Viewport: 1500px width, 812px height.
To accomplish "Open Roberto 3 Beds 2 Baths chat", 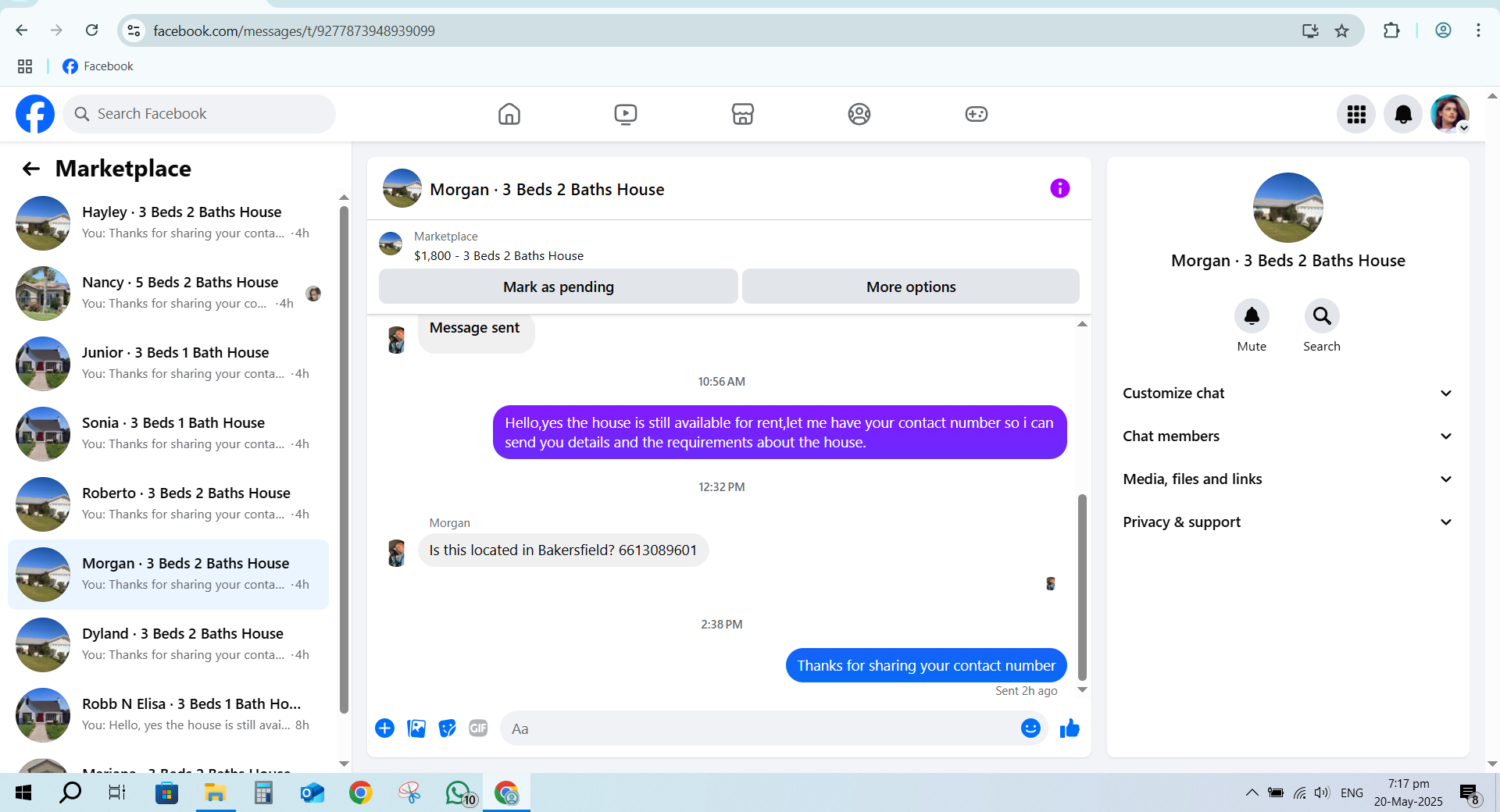I will click(x=168, y=504).
